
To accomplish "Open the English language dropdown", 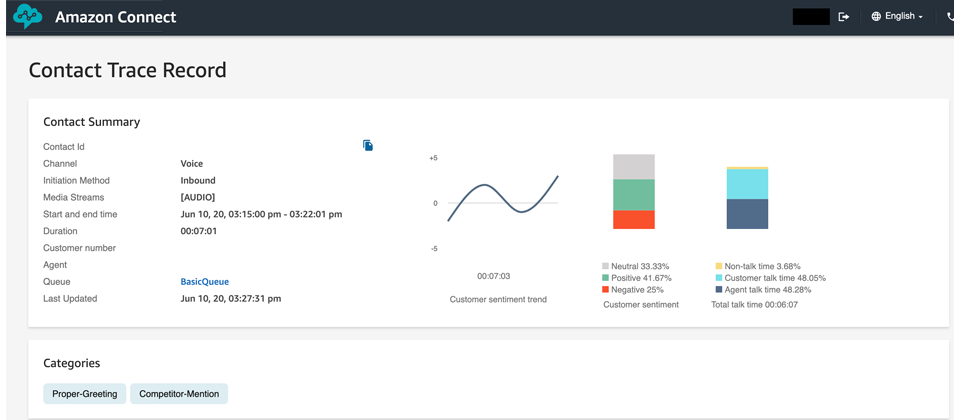I will 897,17.
